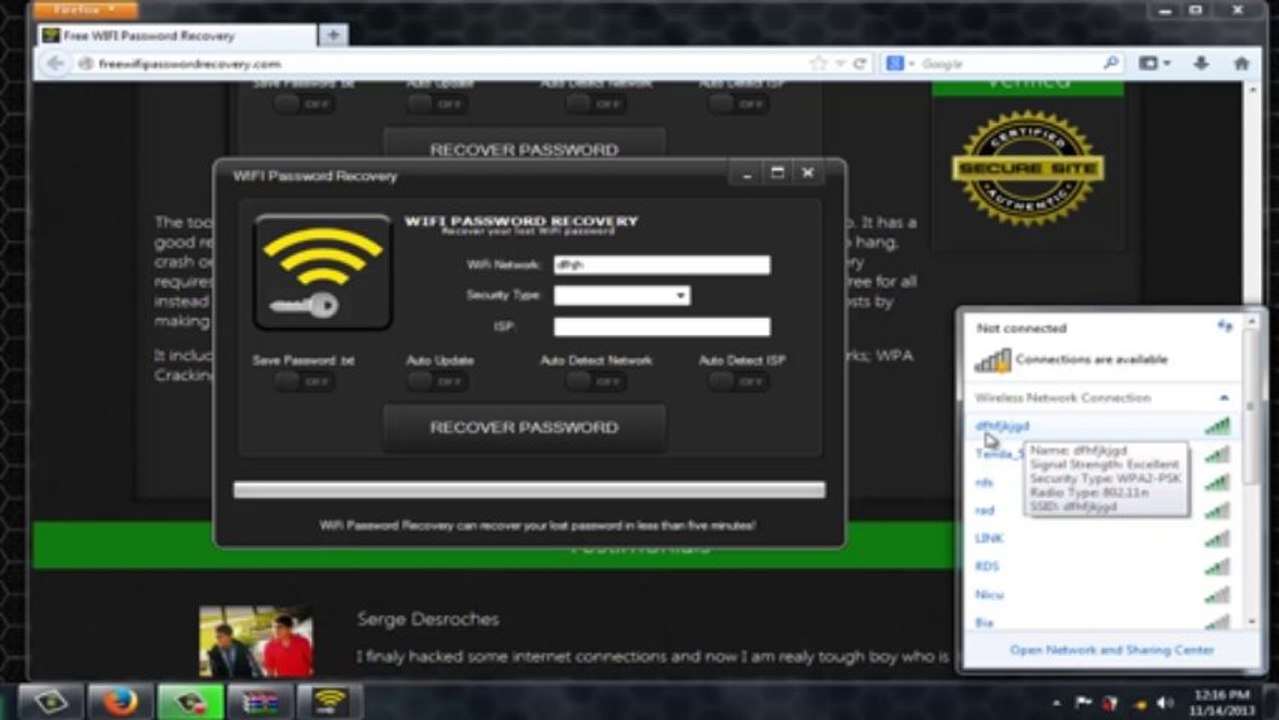Open the downloads arrow icon
The width and height of the screenshot is (1279, 720).
[x=1201, y=63]
